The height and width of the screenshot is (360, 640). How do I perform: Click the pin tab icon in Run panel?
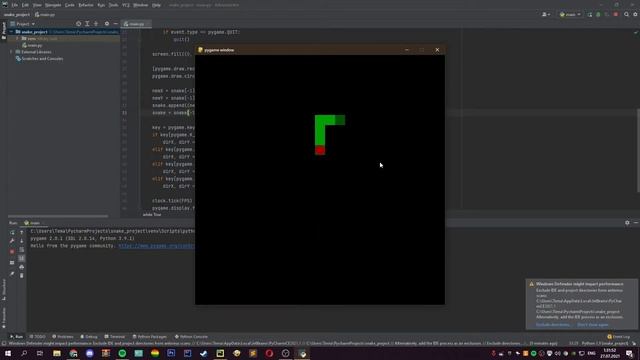tap(12, 274)
